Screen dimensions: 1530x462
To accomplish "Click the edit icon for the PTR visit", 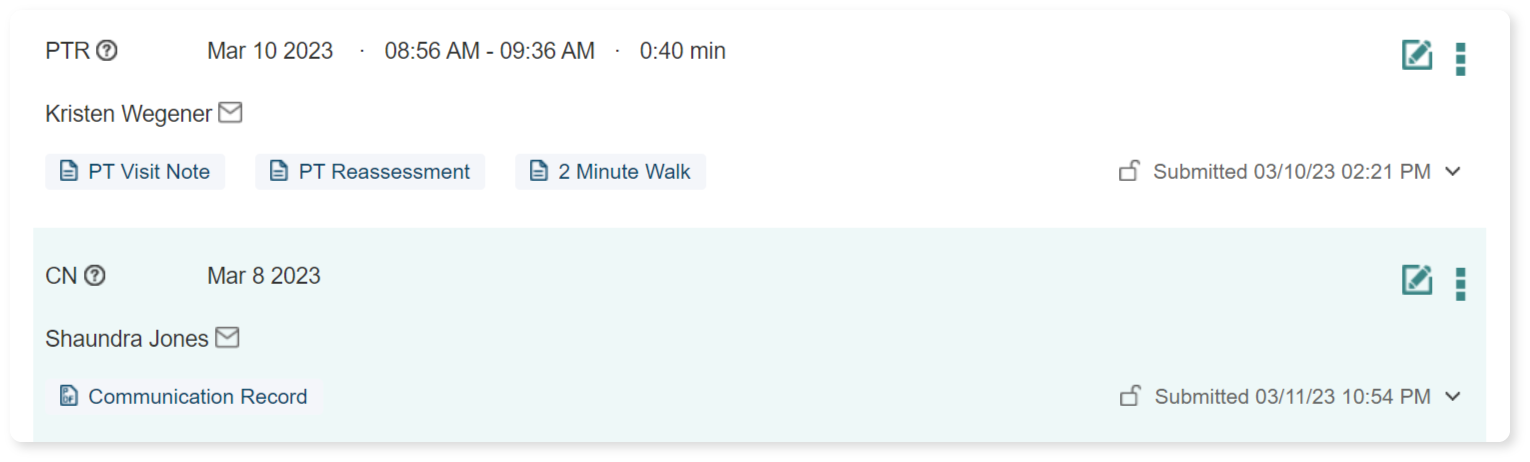I will [x=1416, y=56].
